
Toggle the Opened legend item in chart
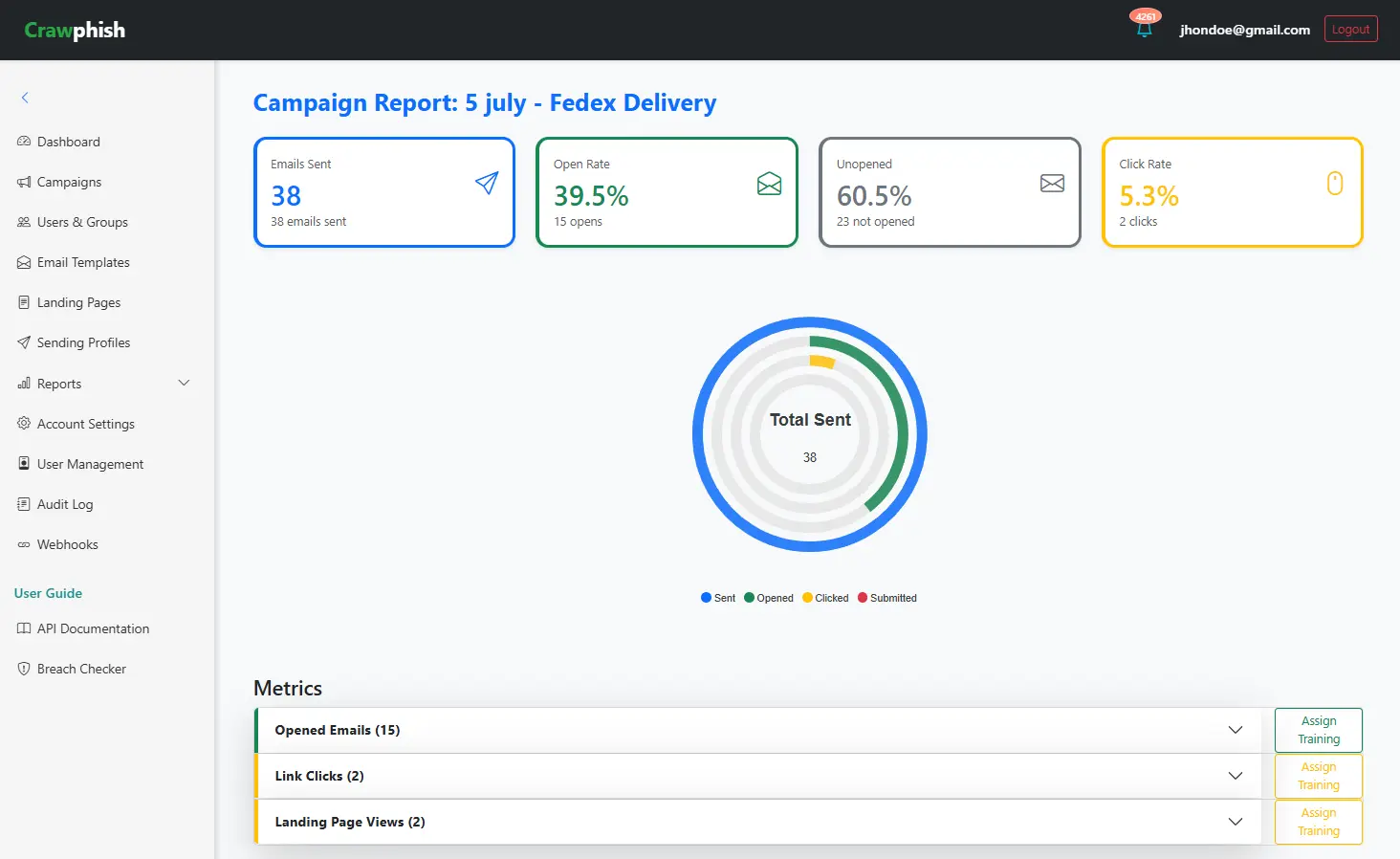[769, 598]
